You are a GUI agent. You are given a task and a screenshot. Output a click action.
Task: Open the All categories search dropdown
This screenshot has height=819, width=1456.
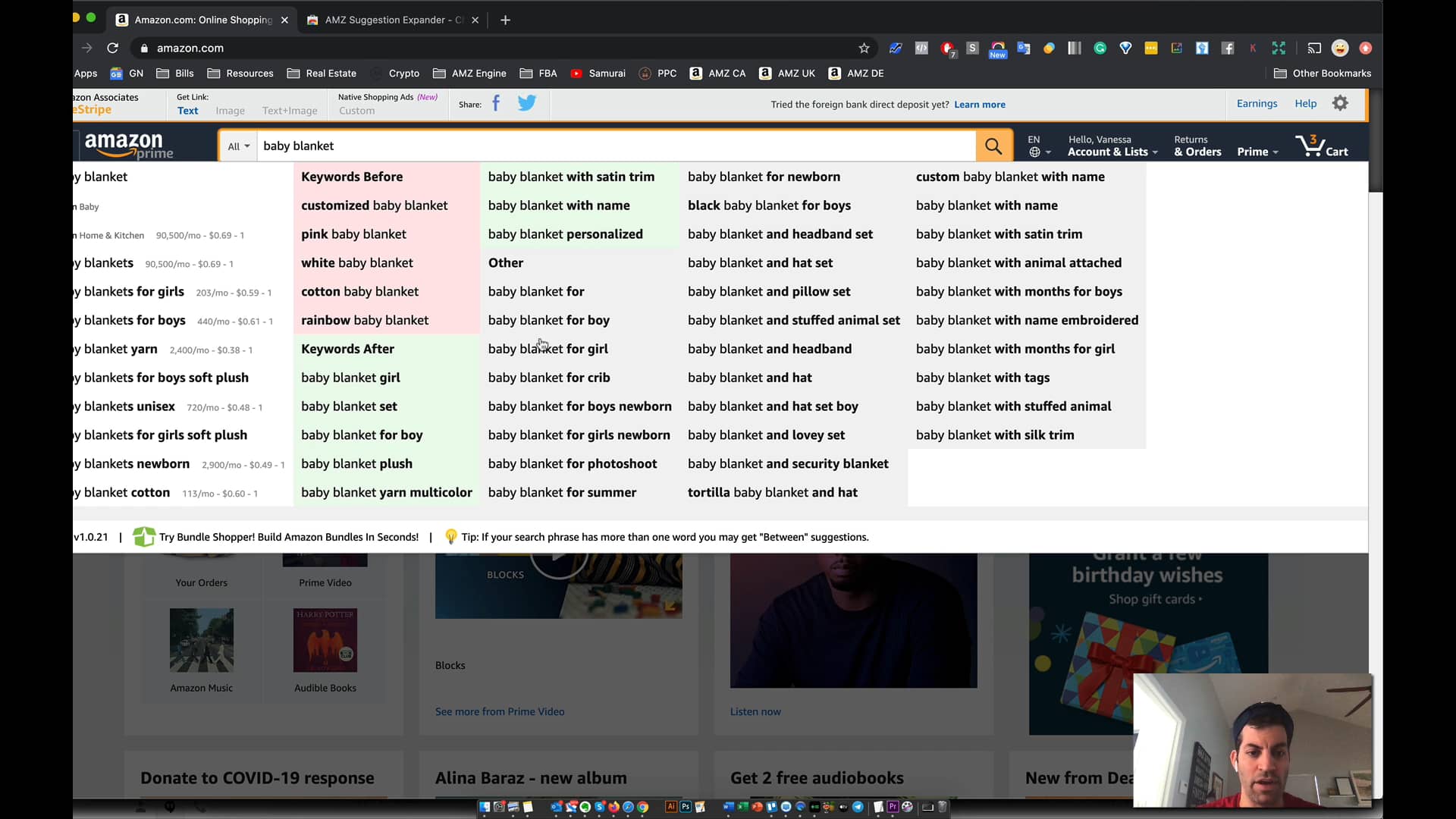pyautogui.click(x=238, y=146)
